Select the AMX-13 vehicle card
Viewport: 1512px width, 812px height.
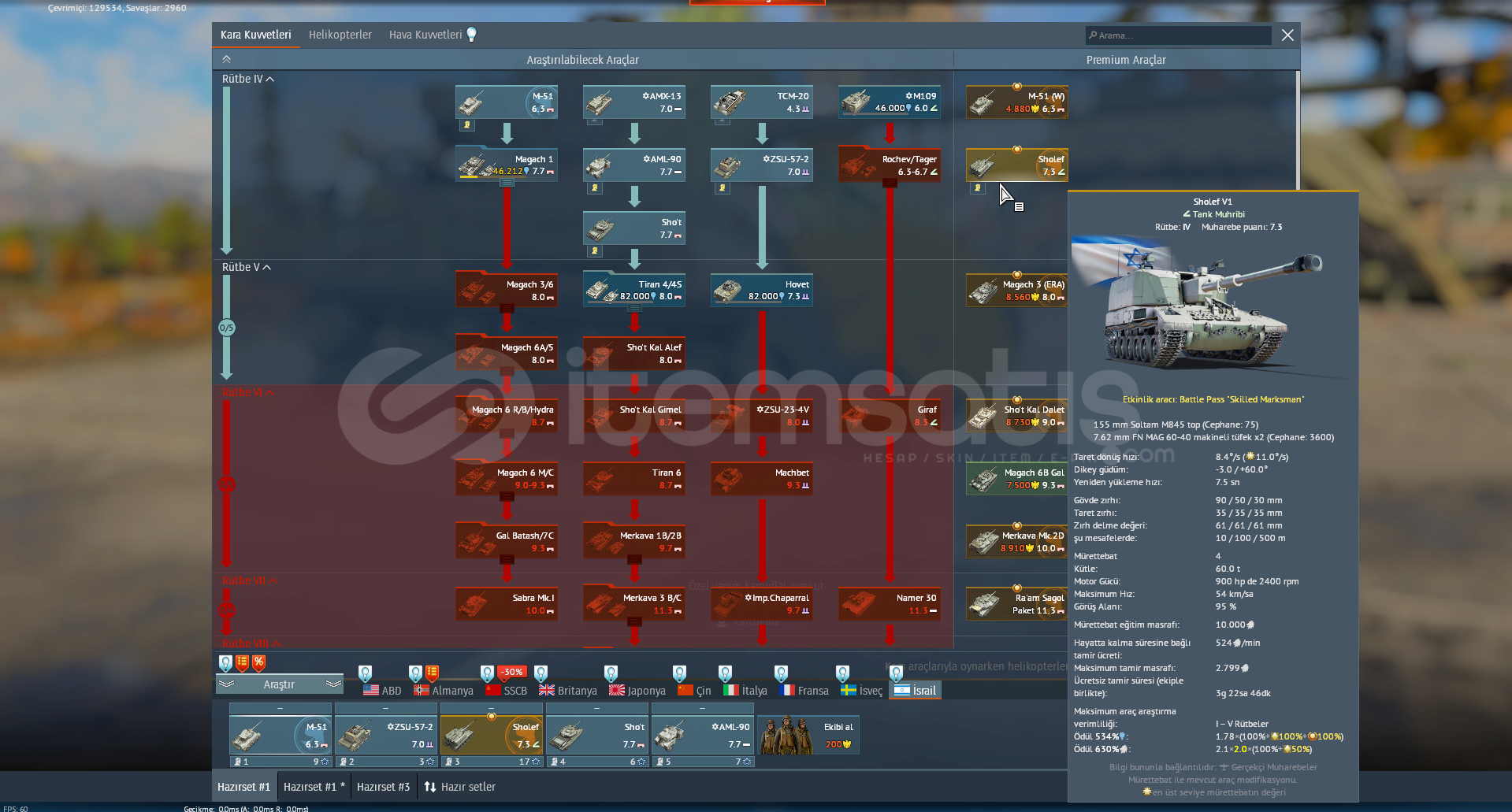tap(634, 102)
